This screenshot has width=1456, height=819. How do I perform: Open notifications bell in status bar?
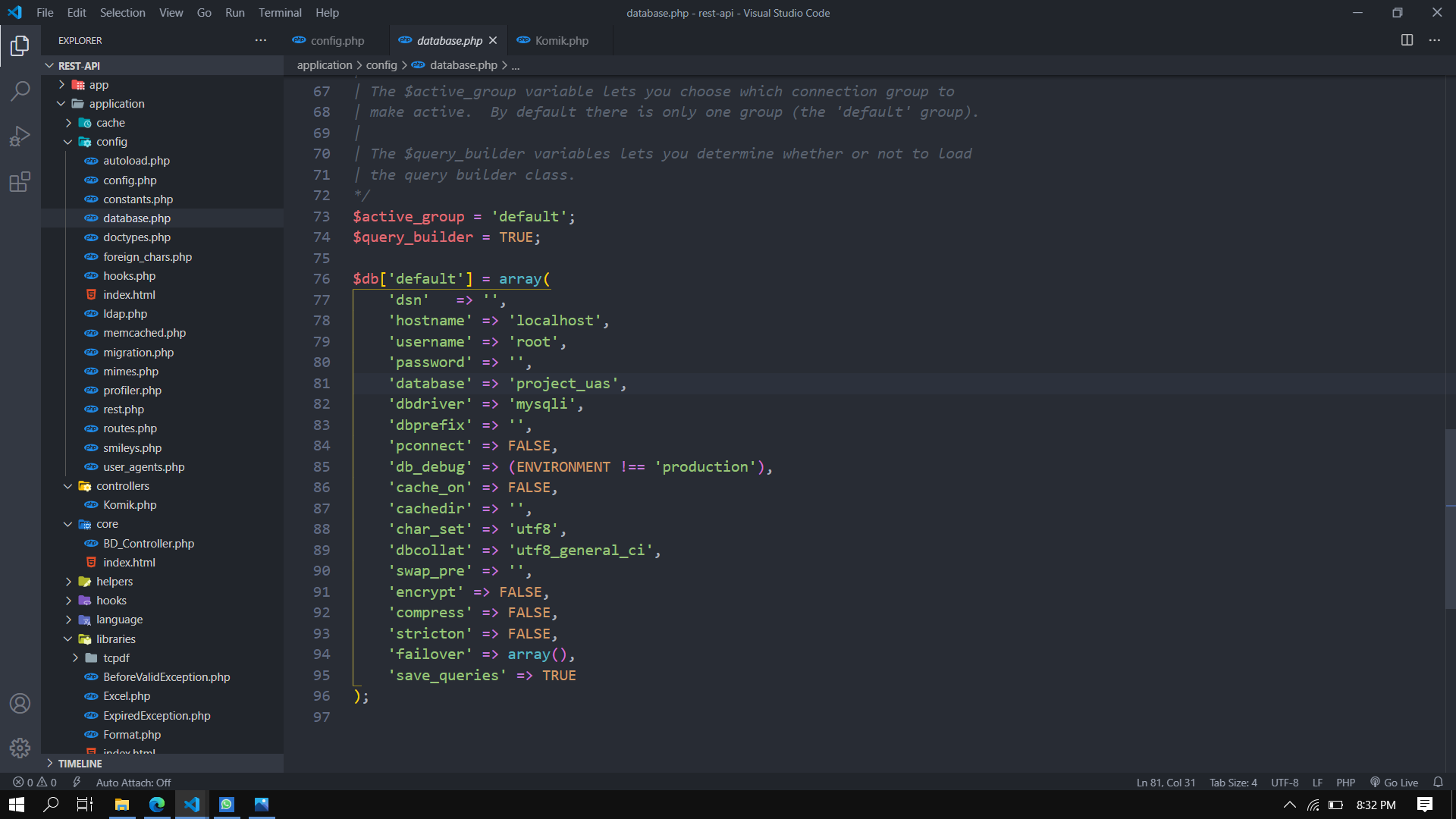tap(1438, 782)
